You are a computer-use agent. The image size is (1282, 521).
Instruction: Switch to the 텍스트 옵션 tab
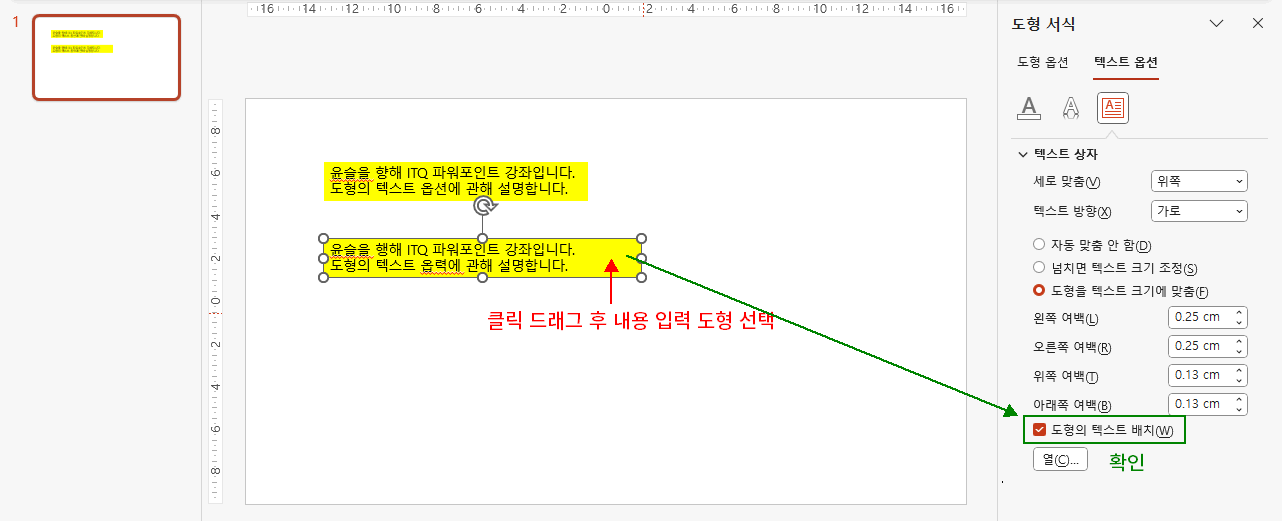point(1126,62)
